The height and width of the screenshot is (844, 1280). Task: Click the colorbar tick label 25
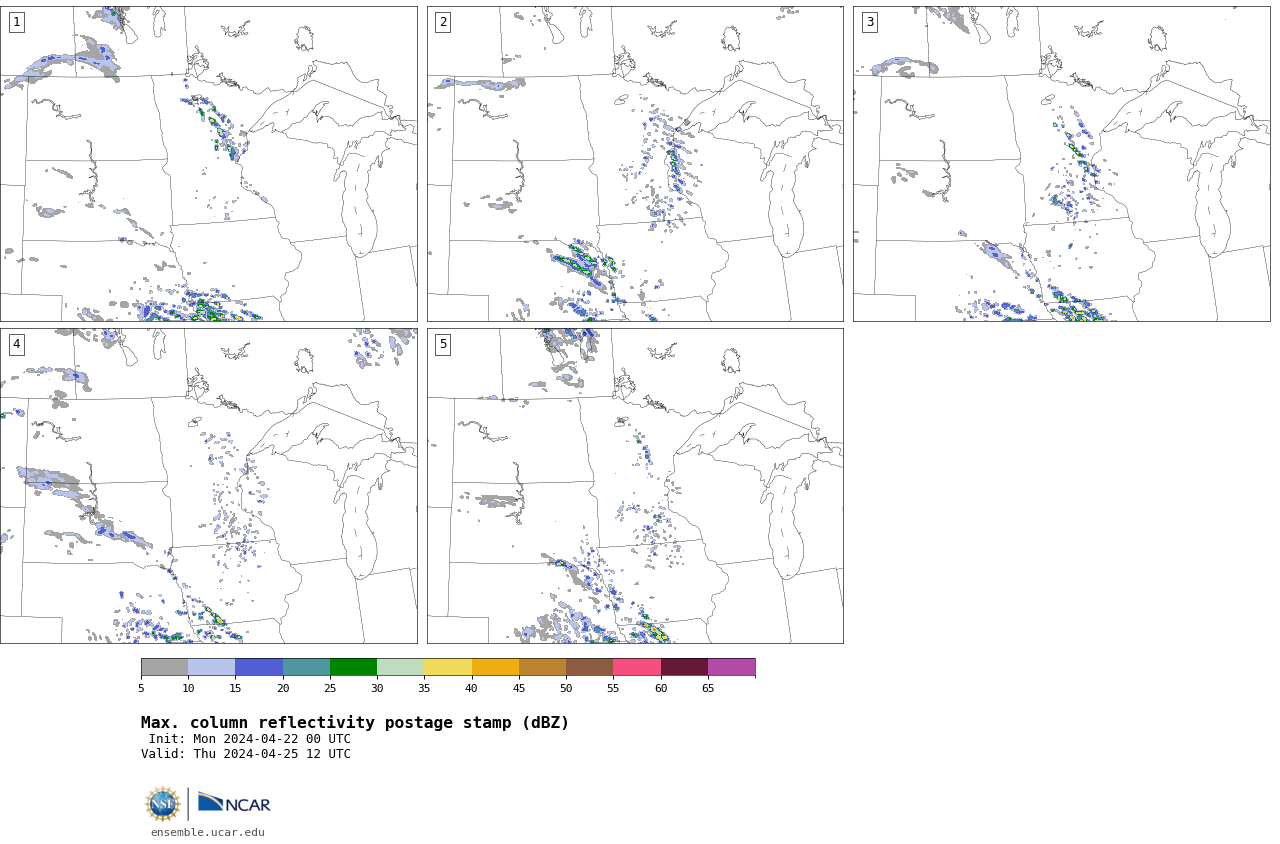tap(330, 688)
